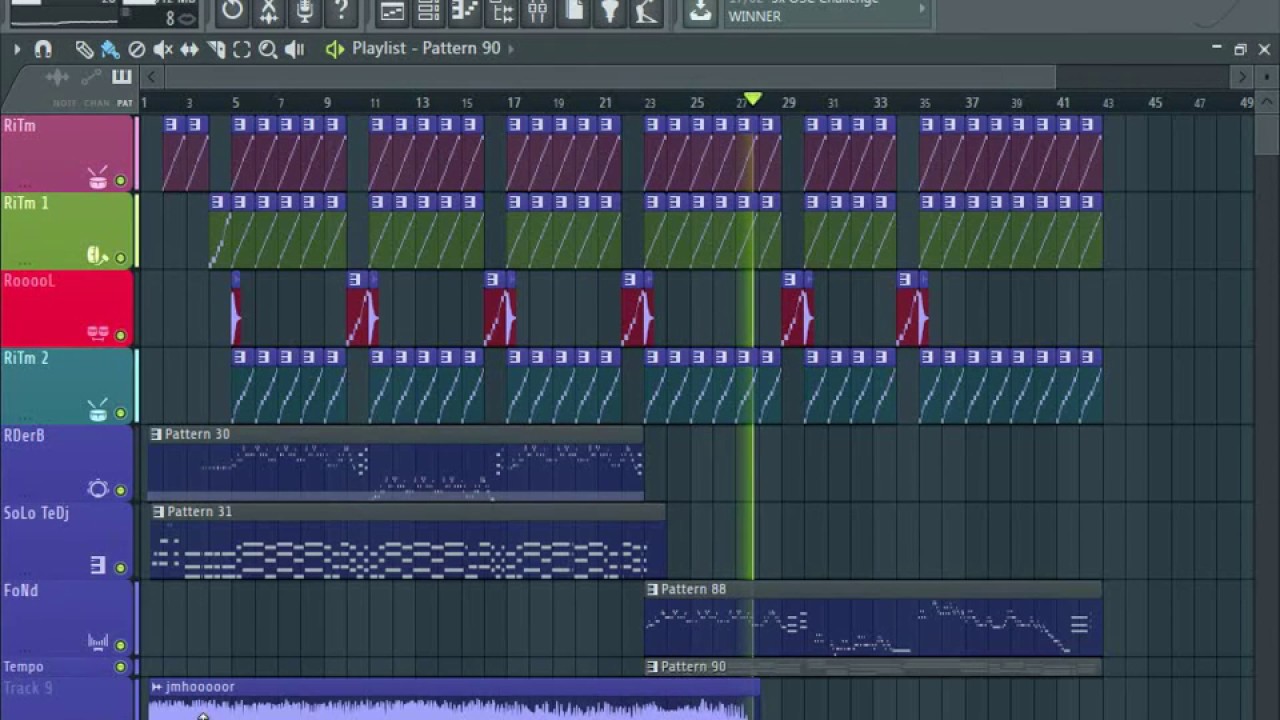Select the Draw pencil tool

point(85,48)
